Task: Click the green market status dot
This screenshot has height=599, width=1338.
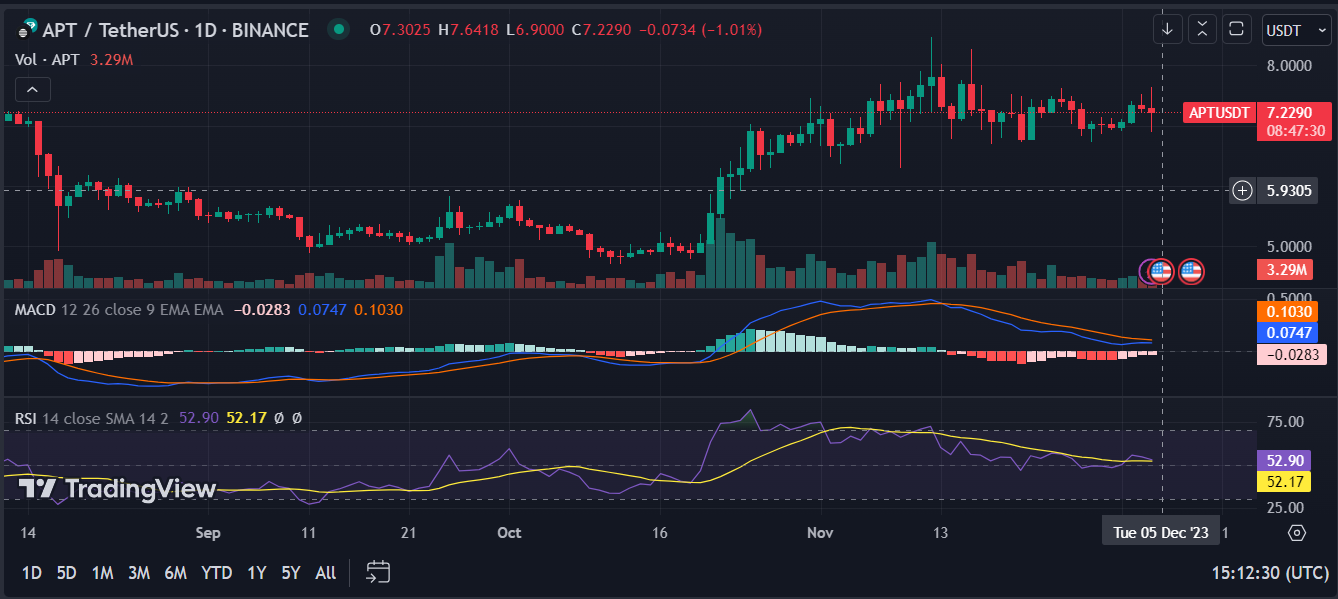Action: pos(339,30)
